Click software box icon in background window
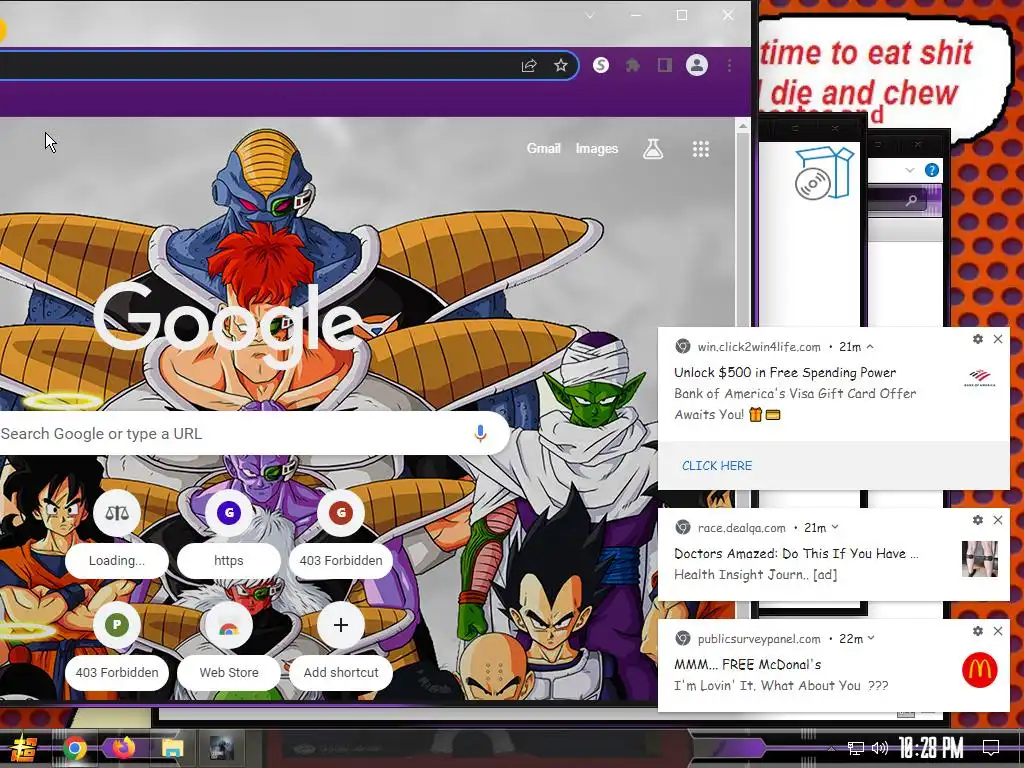1024x768 pixels. 824,172
